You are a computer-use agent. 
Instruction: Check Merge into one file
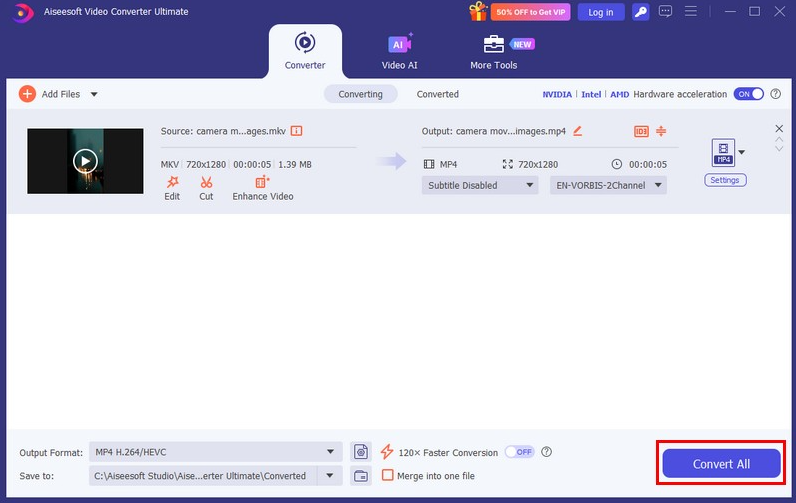[388, 475]
